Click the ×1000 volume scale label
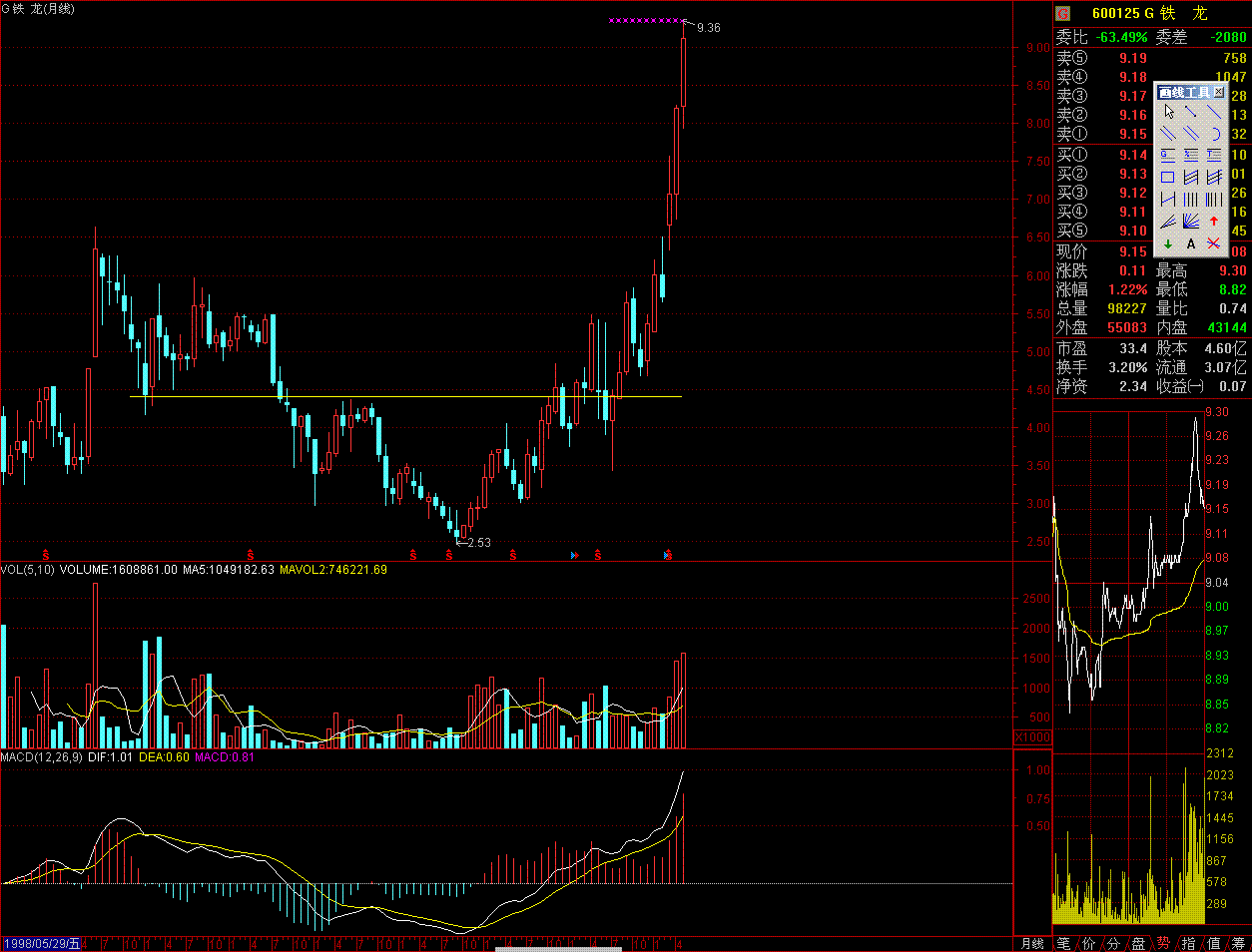 pos(1032,737)
